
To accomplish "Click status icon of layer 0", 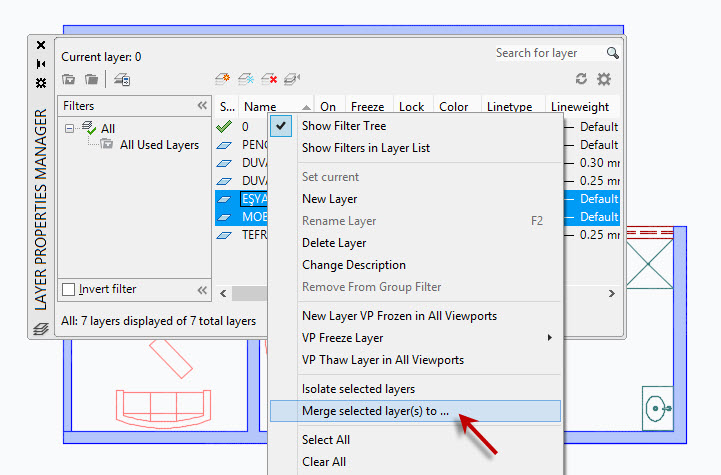I will pos(224,126).
